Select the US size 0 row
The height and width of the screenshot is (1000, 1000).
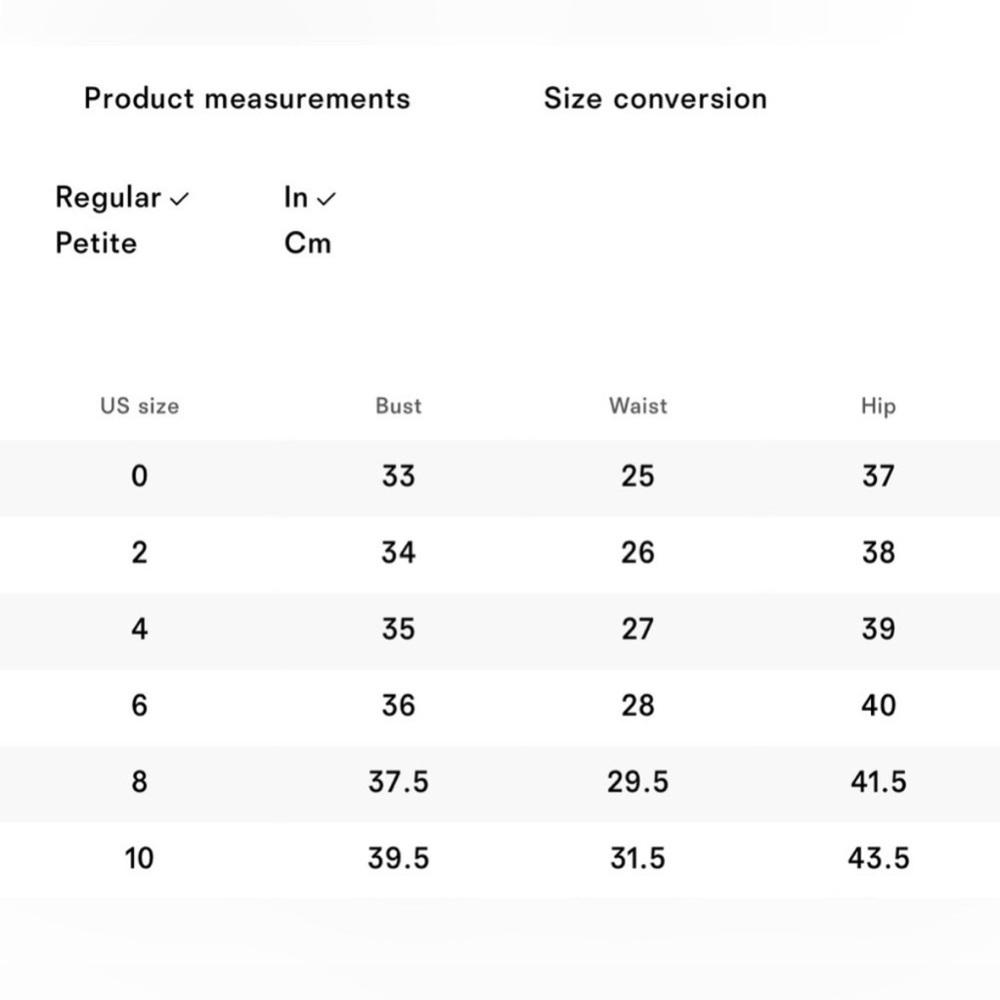[x=139, y=476]
